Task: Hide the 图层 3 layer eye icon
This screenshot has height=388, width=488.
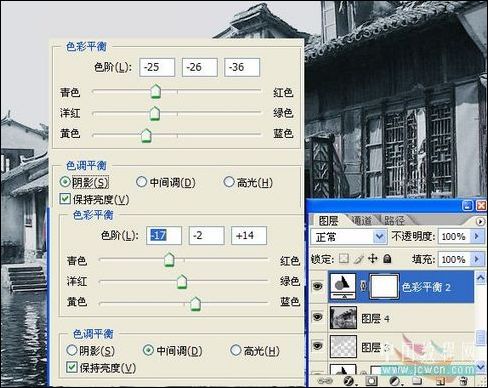Action: pyautogui.click(x=318, y=346)
